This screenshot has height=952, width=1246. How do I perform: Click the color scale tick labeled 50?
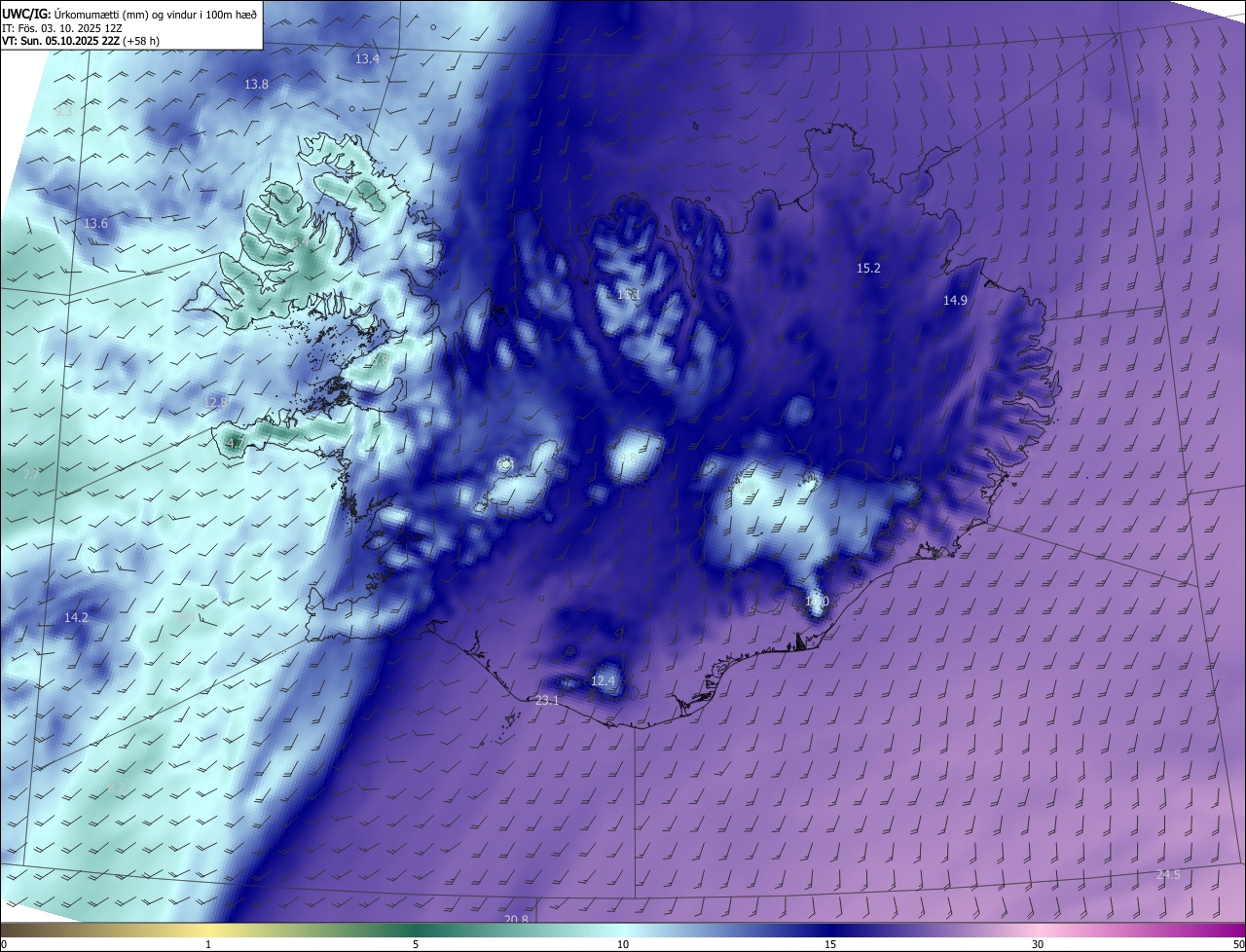pos(1238,944)
